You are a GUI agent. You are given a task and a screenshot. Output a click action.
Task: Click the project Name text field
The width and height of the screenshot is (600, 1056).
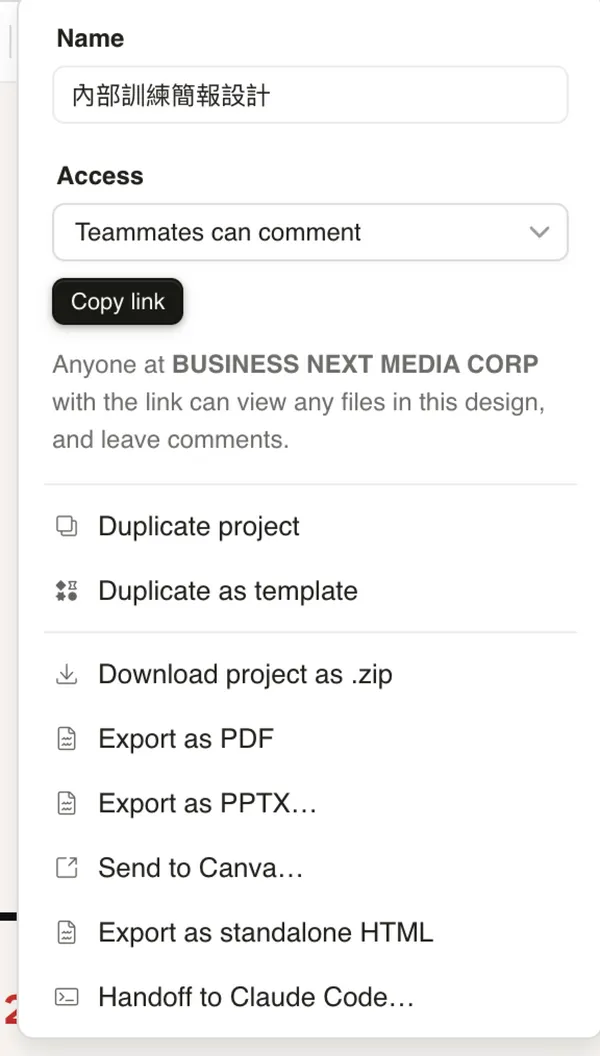(310, 95)
